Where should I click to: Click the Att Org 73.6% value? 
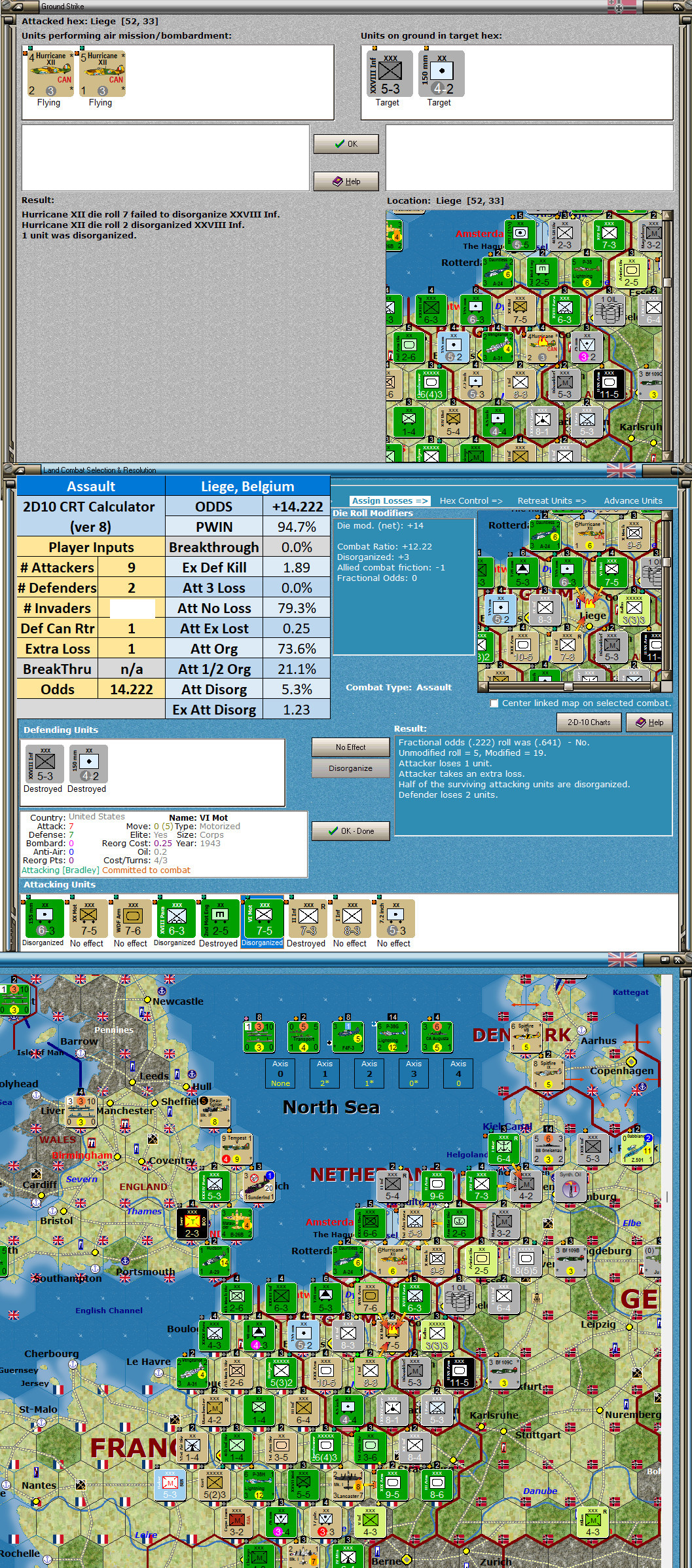click(296, 649)
